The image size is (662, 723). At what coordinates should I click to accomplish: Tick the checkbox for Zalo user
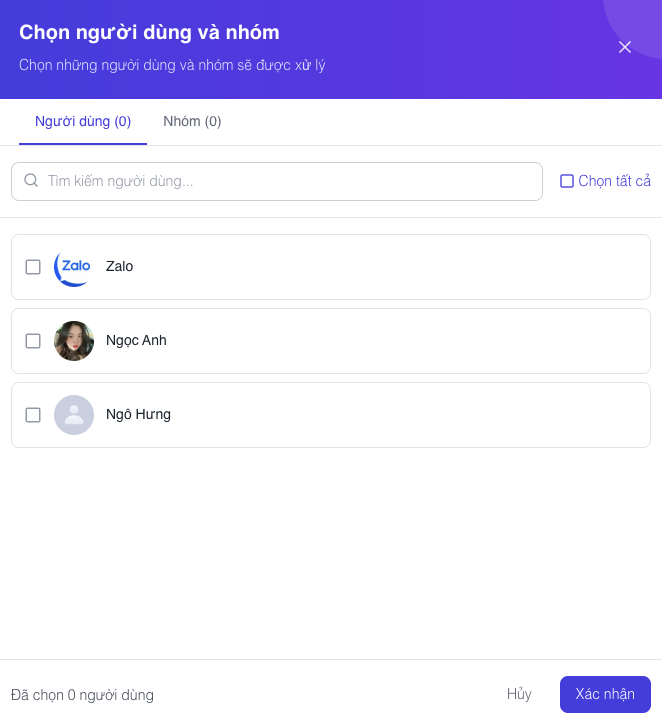[33, 267]
